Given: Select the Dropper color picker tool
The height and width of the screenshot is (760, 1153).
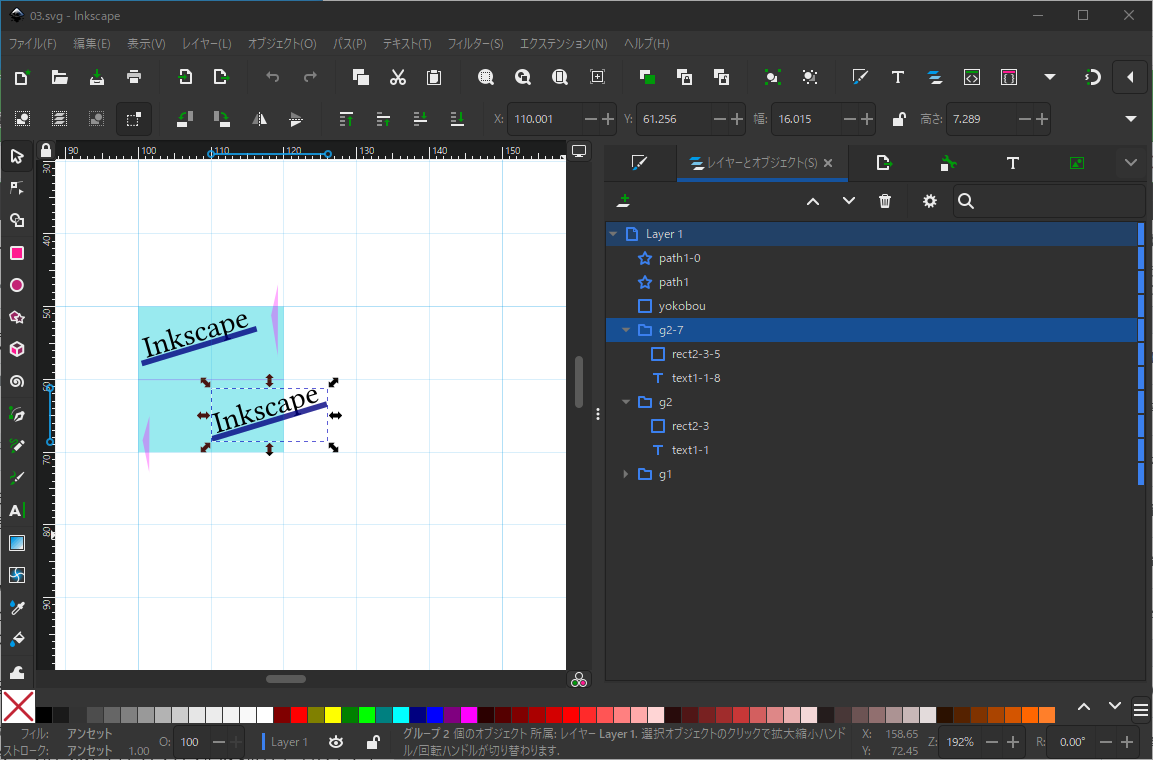Looking at the screenshot, I should (17, 607).
